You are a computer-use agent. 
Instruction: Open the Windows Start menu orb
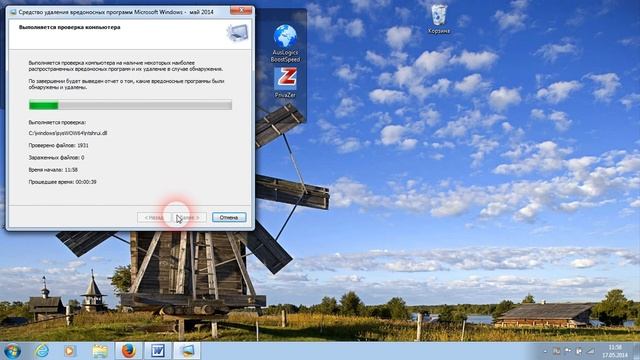(x=11, y=351)
